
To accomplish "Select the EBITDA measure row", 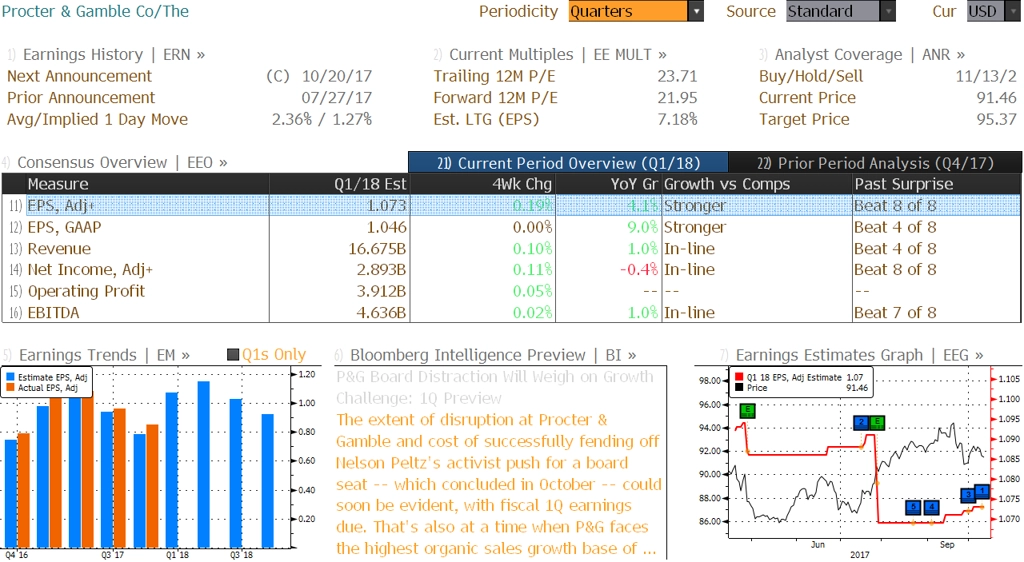I will point(511,313).
